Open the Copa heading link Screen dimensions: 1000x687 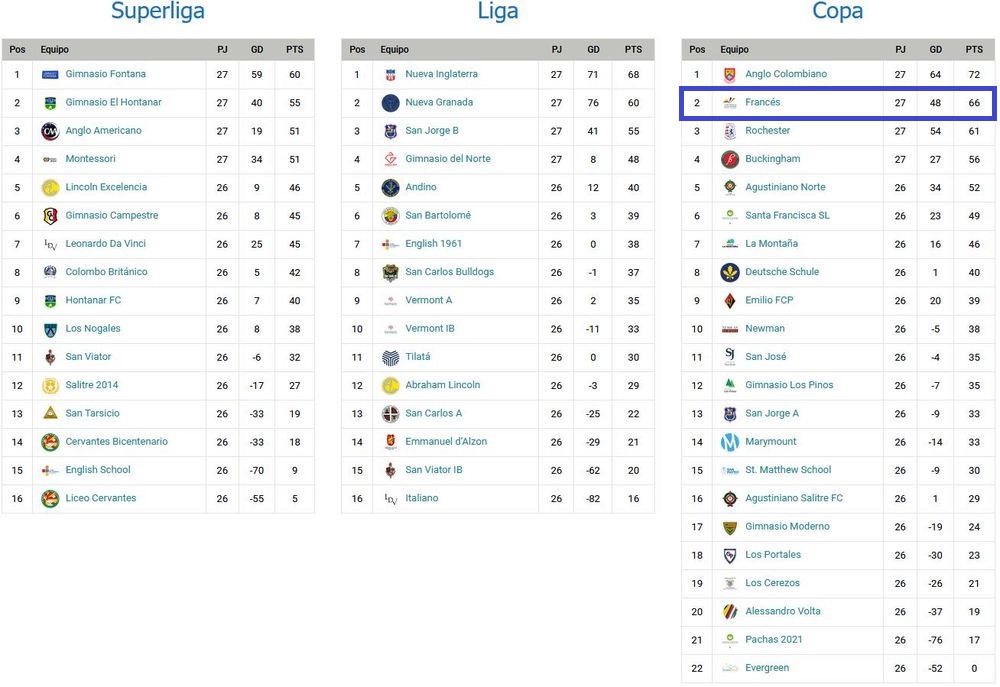coord(837,12)
